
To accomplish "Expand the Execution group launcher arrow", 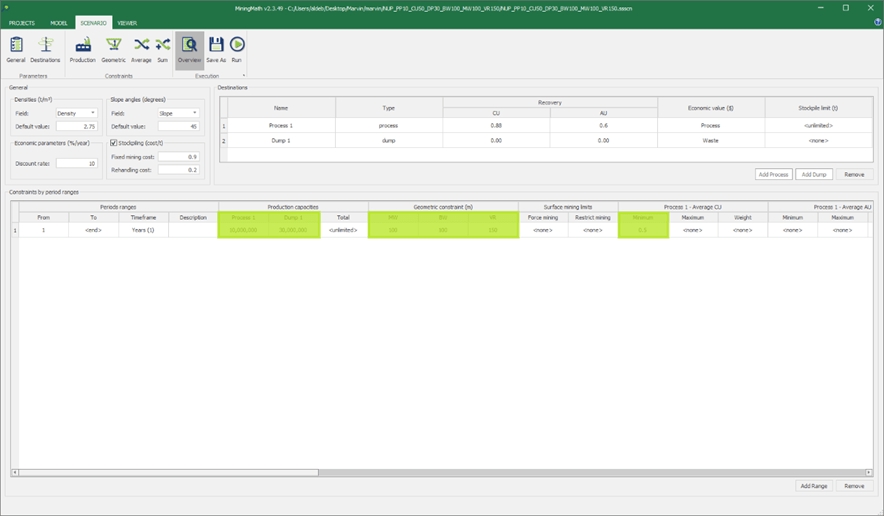I will [x=243, y=75].
